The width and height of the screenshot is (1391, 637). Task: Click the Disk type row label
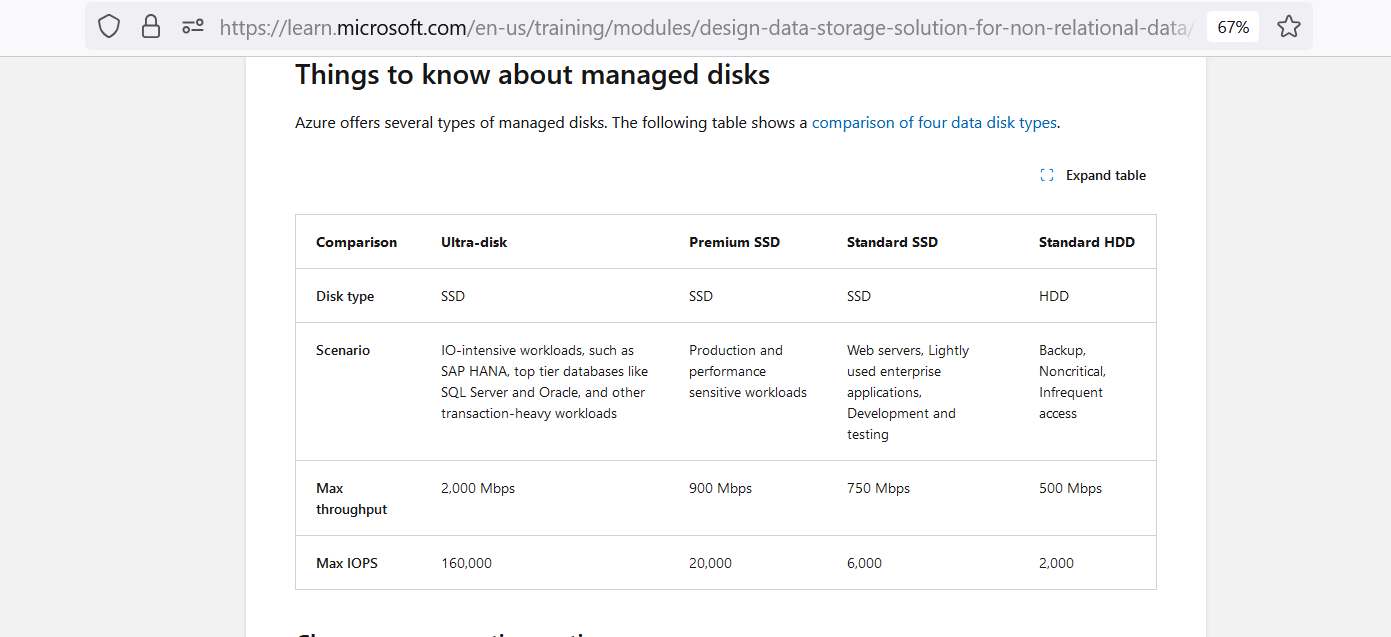pyautogui.click(x=345, y=296)
